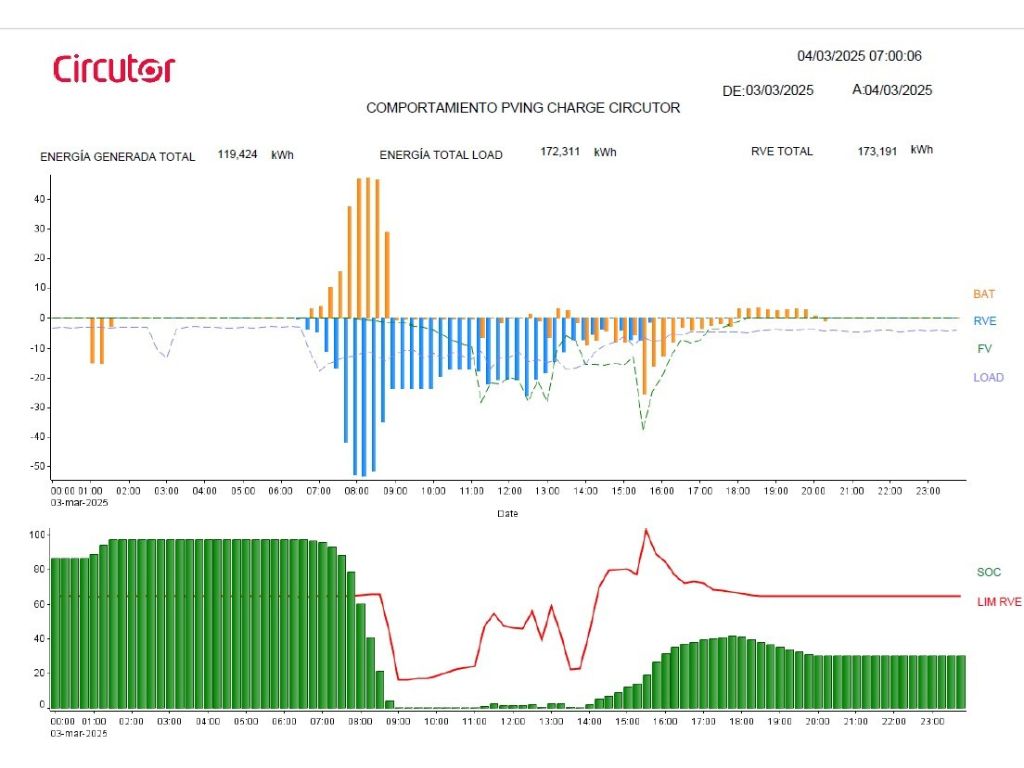The image size is (1024, 768).
Task: Click the LOAD legend label
Action: 988,377
